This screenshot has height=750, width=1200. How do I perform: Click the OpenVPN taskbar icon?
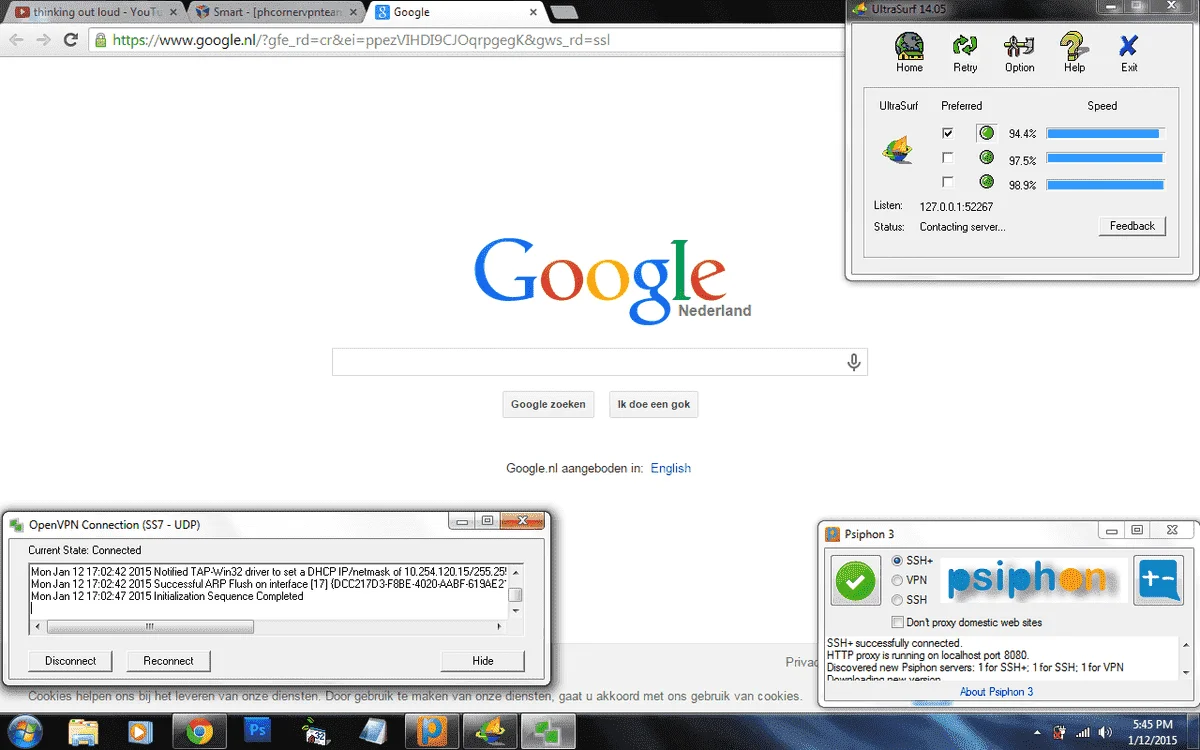[547, 732]
